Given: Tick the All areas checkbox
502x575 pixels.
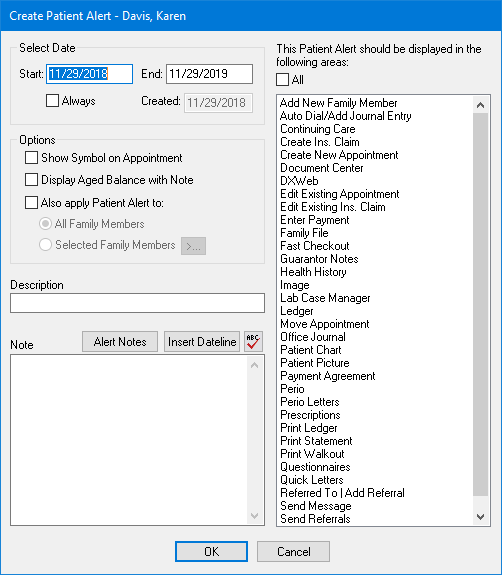Looking at the screenshot, I should pyautogui.click(x=282, y=80).
